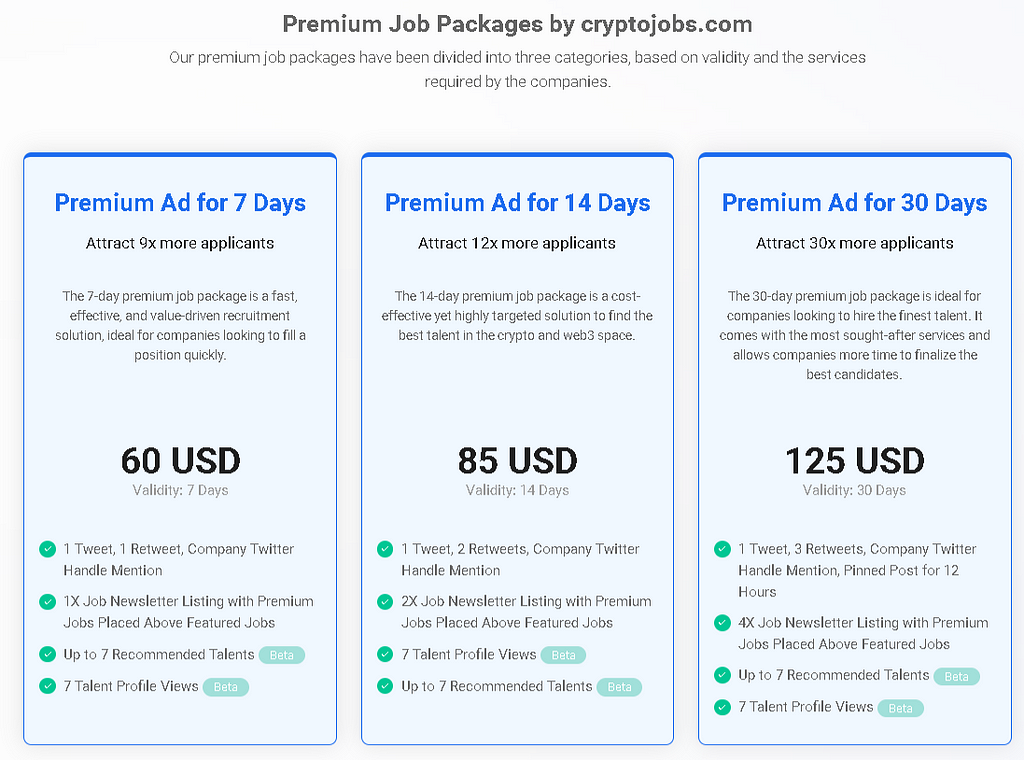Image resolution: width=1024 pixels, height=760 pixels.
Task: Click checkmark icon beside 1 Tweet, 1 Retweet
Action: click(48, 549)
